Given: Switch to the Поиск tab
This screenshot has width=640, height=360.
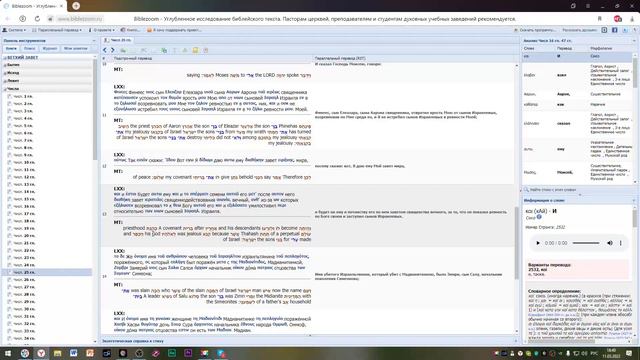Looking at the screenshot, I should [x=29, y=49].
